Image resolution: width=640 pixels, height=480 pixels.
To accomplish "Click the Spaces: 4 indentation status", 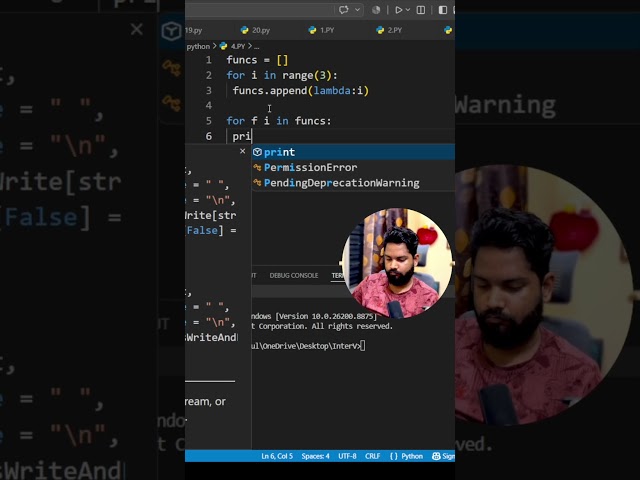I will (x=316, y=456).
